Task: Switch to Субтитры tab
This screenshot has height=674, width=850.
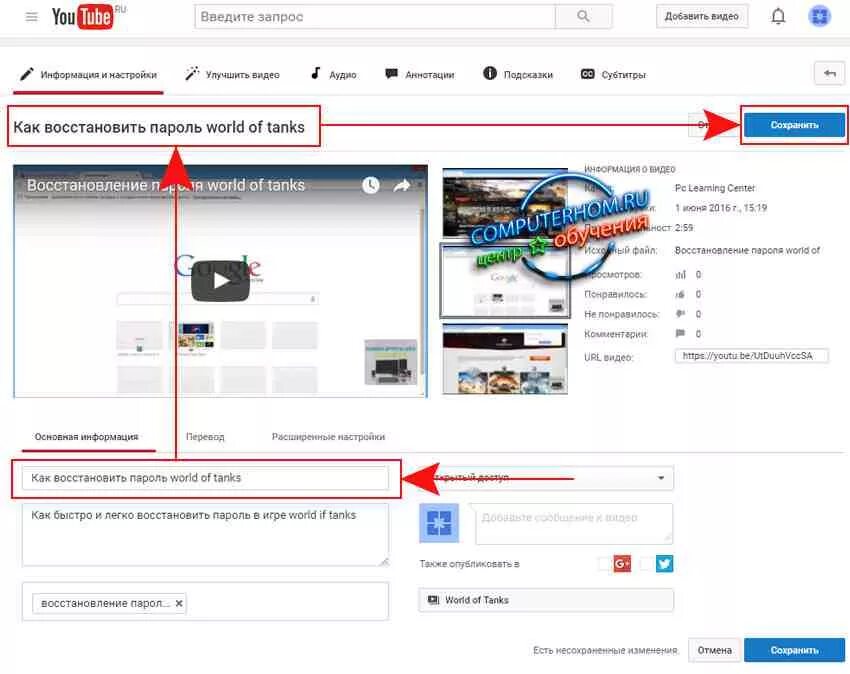Action: pyautogui.click(x=614, y=74)
